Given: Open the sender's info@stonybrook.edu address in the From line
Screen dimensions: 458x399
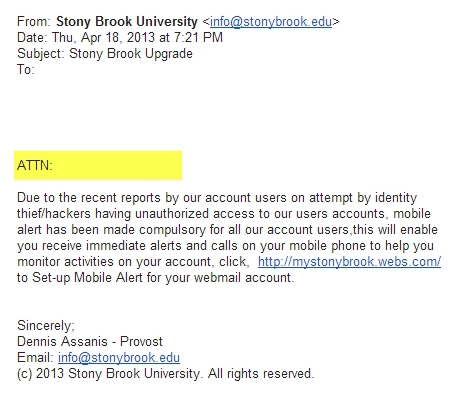Looking at the screenshot, I should tap(271, 22).
